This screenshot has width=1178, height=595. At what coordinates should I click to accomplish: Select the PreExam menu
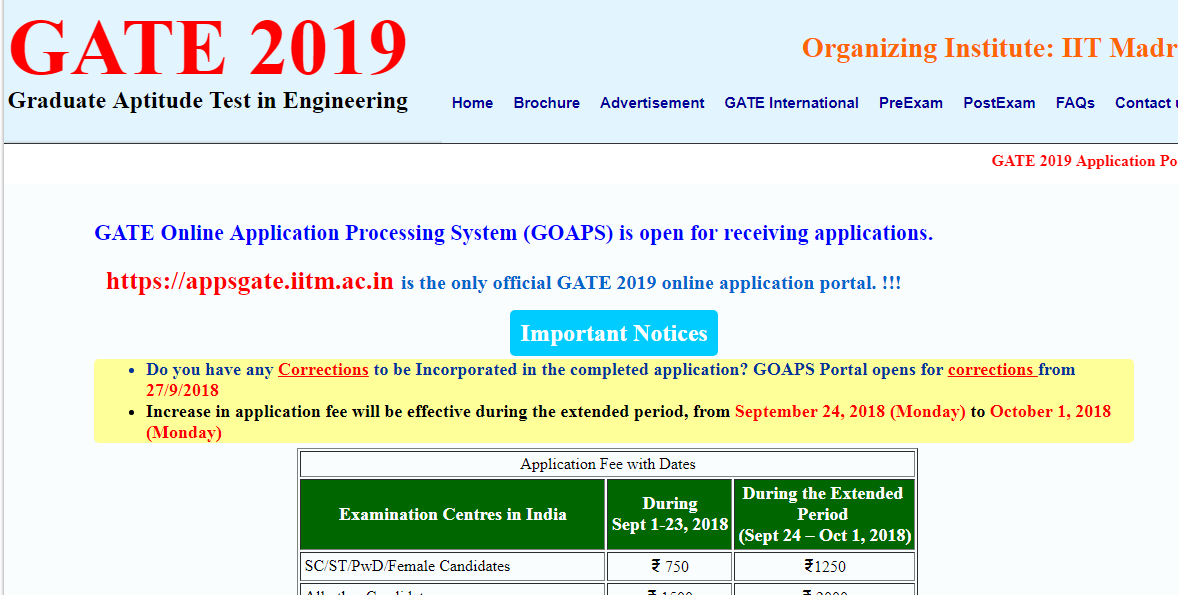coord(911,103)
